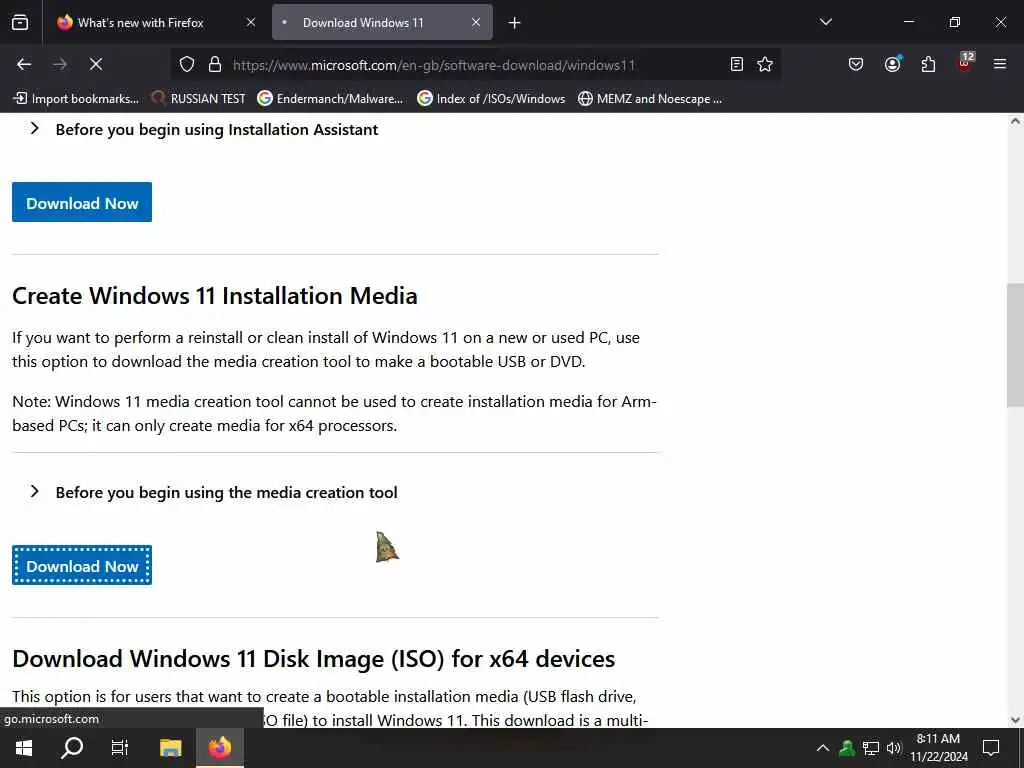1024x768 pixels.
Task: Open extension icon with 12 badge
Action: (x=965, y=63)
